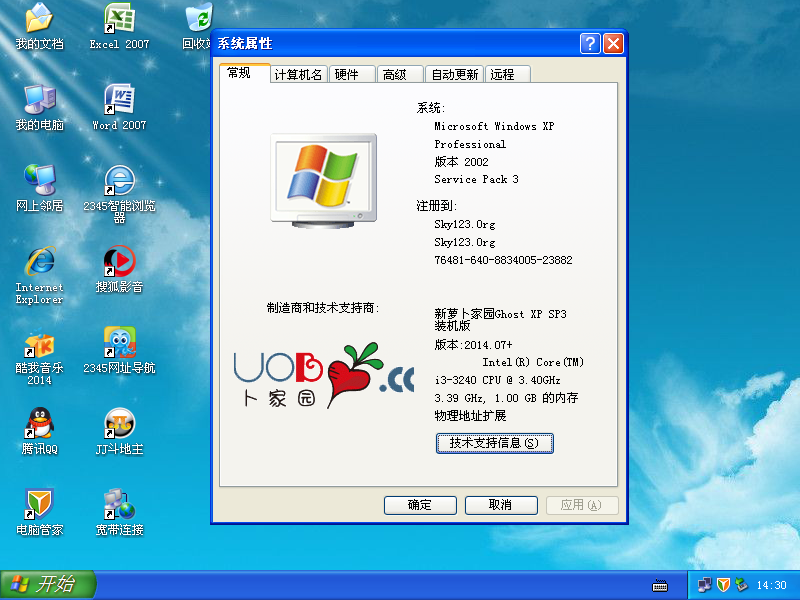This screenshot has height=600, width=800.
Task: Open the 我的电脑 desktop icon
Action: [39, 107]
